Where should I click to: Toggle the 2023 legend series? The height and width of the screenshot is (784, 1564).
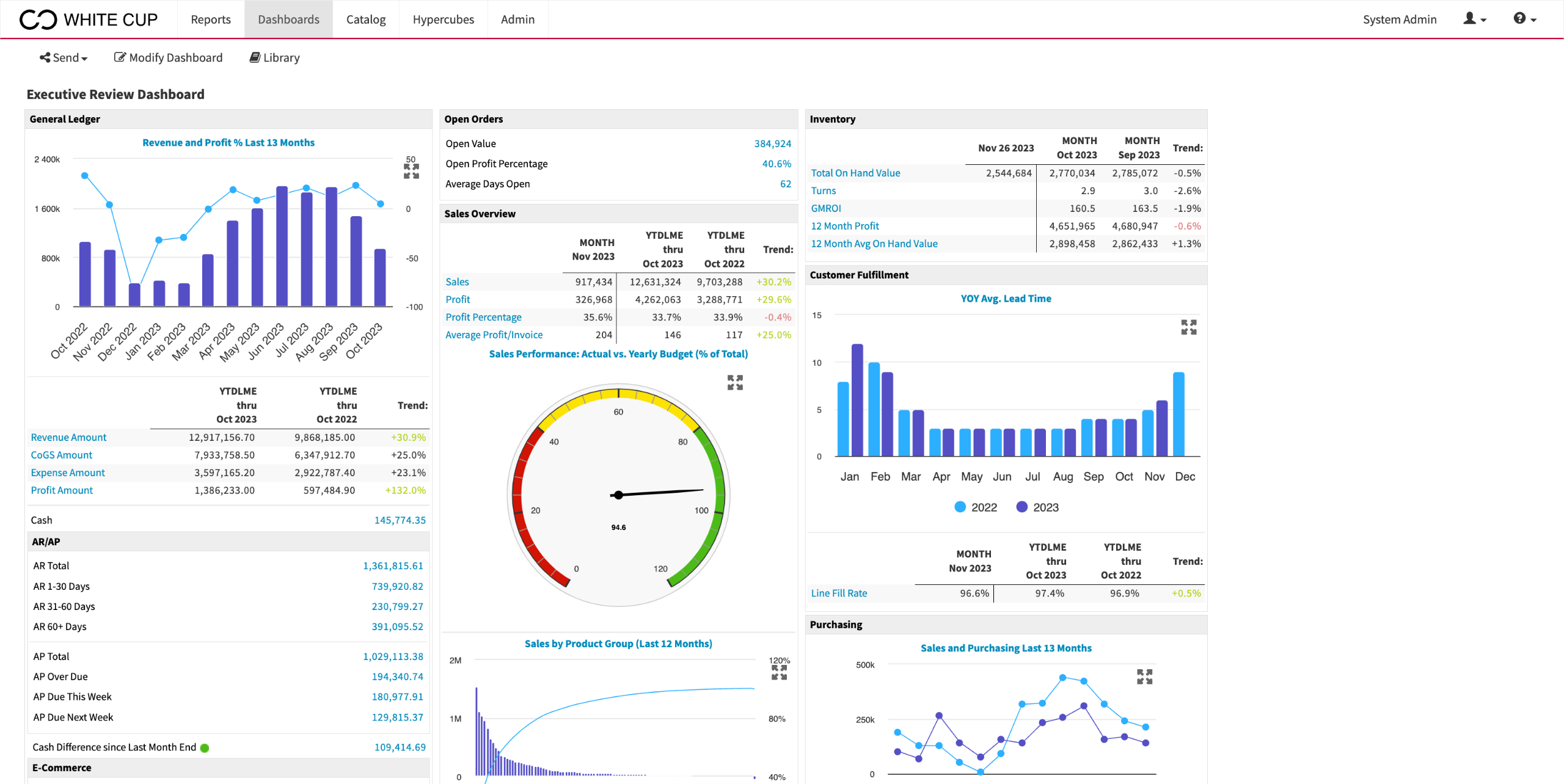click(1037, 507)
